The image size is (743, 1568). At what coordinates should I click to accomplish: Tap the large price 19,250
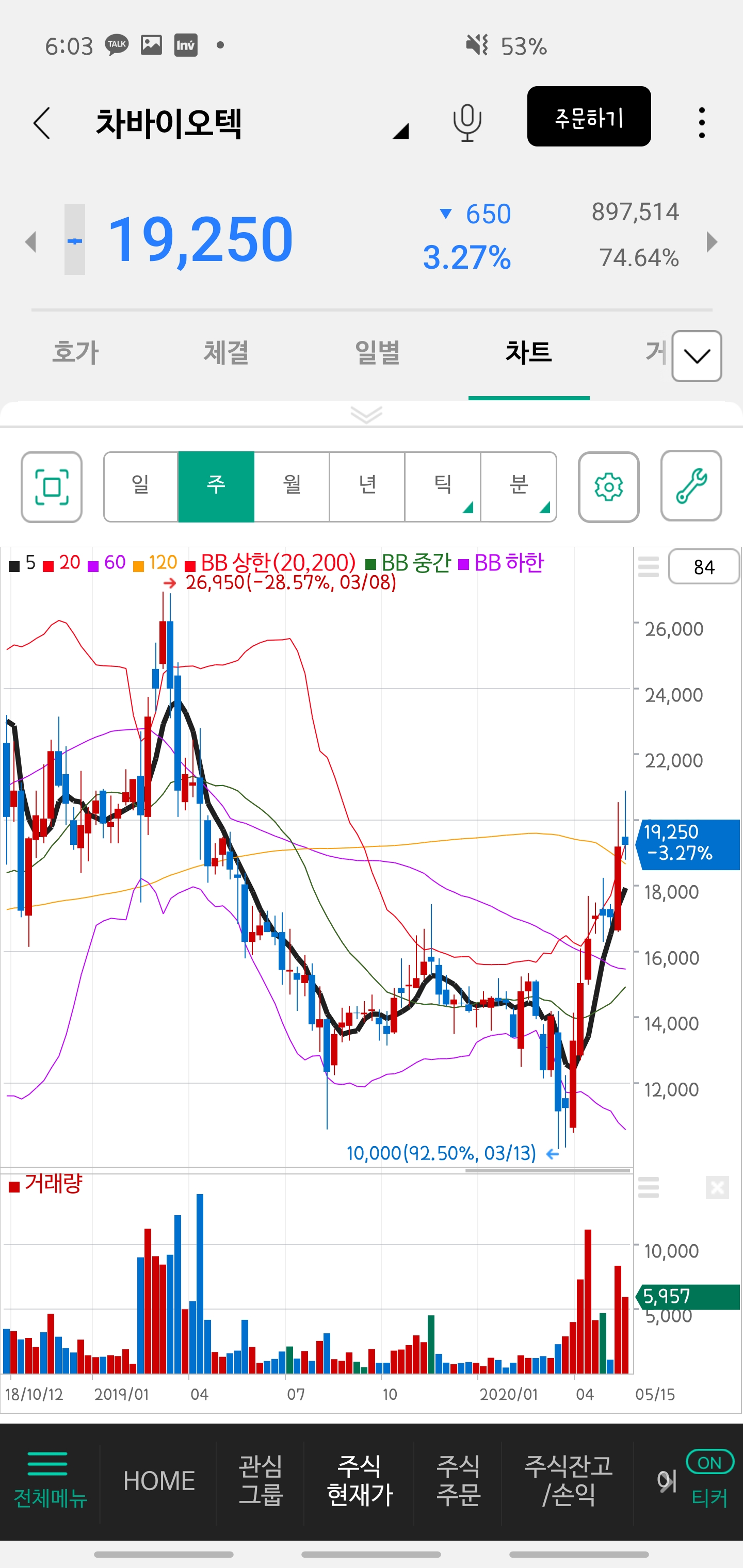[200, 240]
